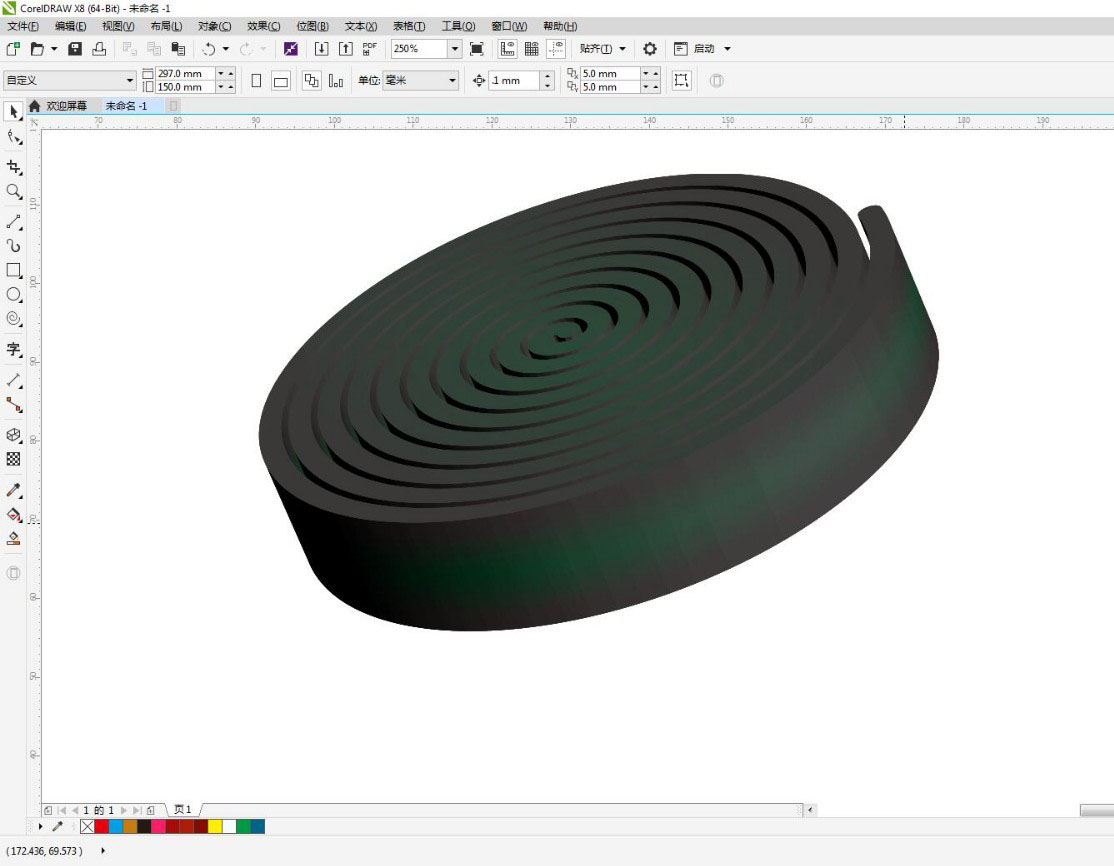Click the 贴齐 snap-to button

pyautogui.click(x=596, y=48)
